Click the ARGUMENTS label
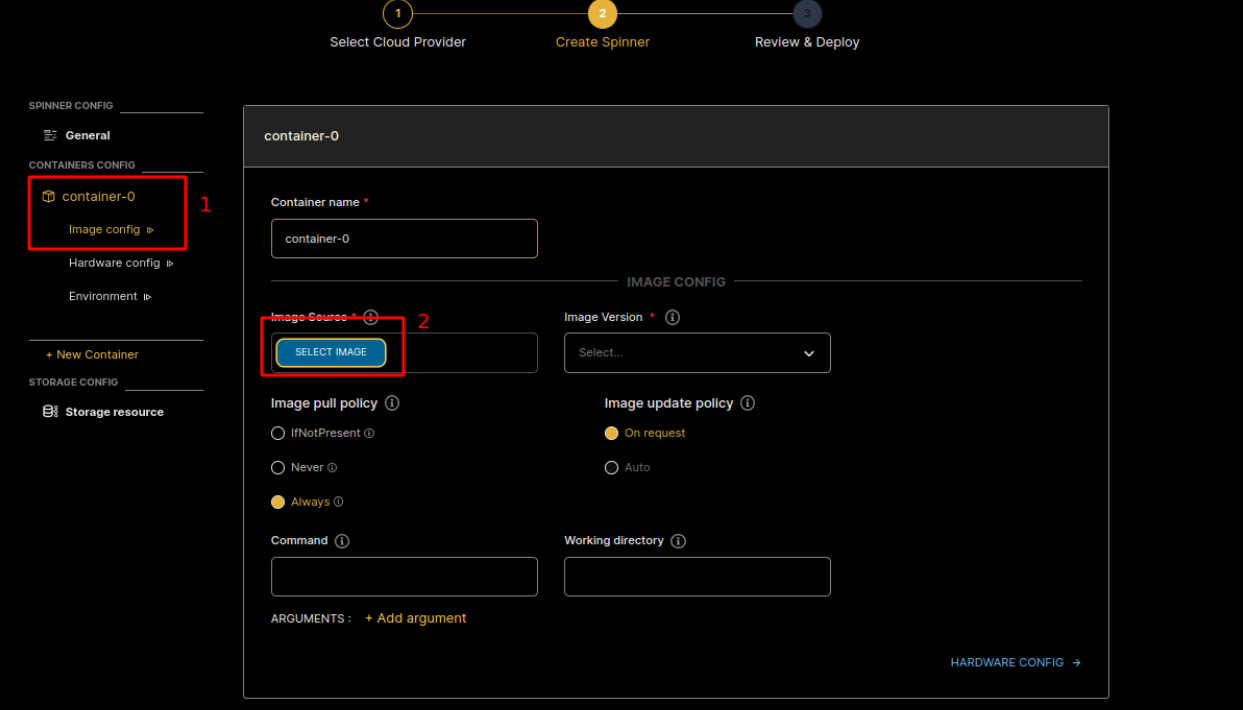This screenshot has height=710, width=1243. (311, 619)
